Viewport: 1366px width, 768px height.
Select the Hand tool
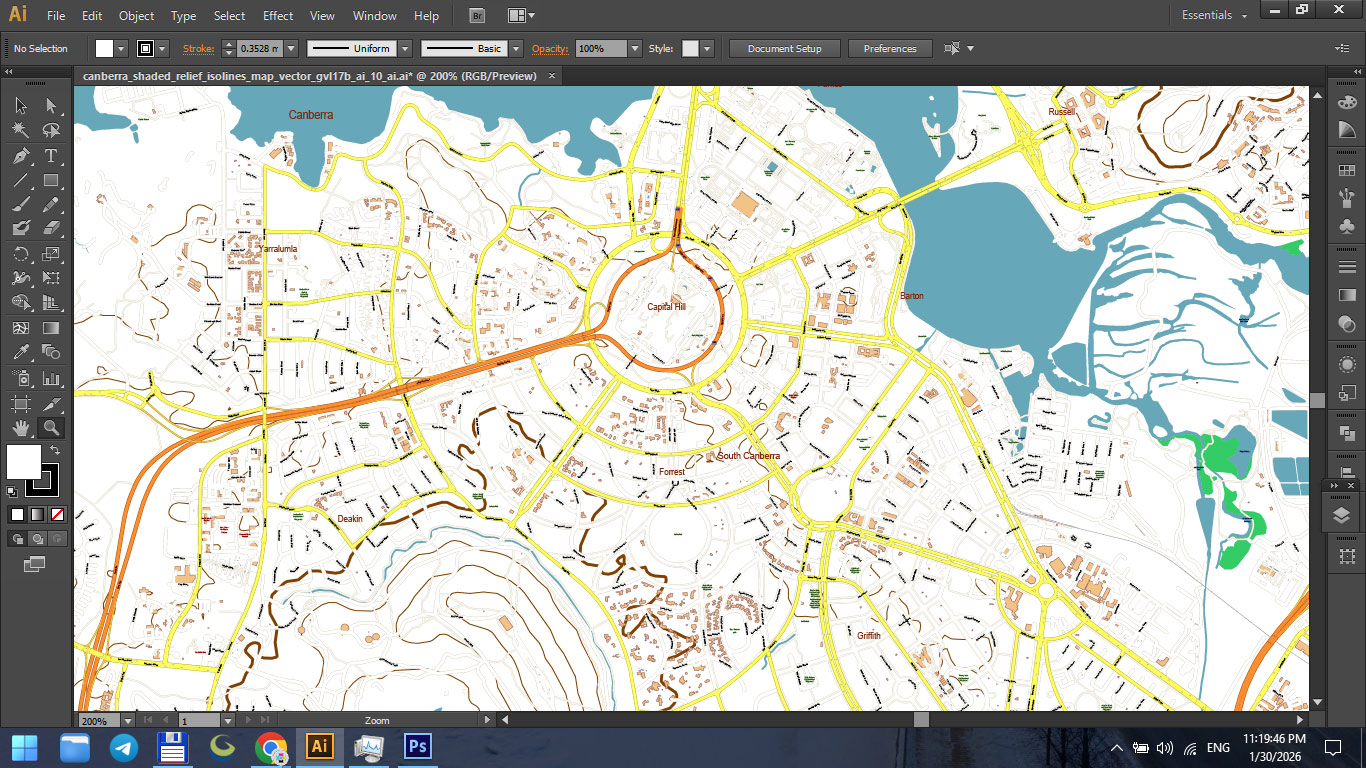coord(21,426)
